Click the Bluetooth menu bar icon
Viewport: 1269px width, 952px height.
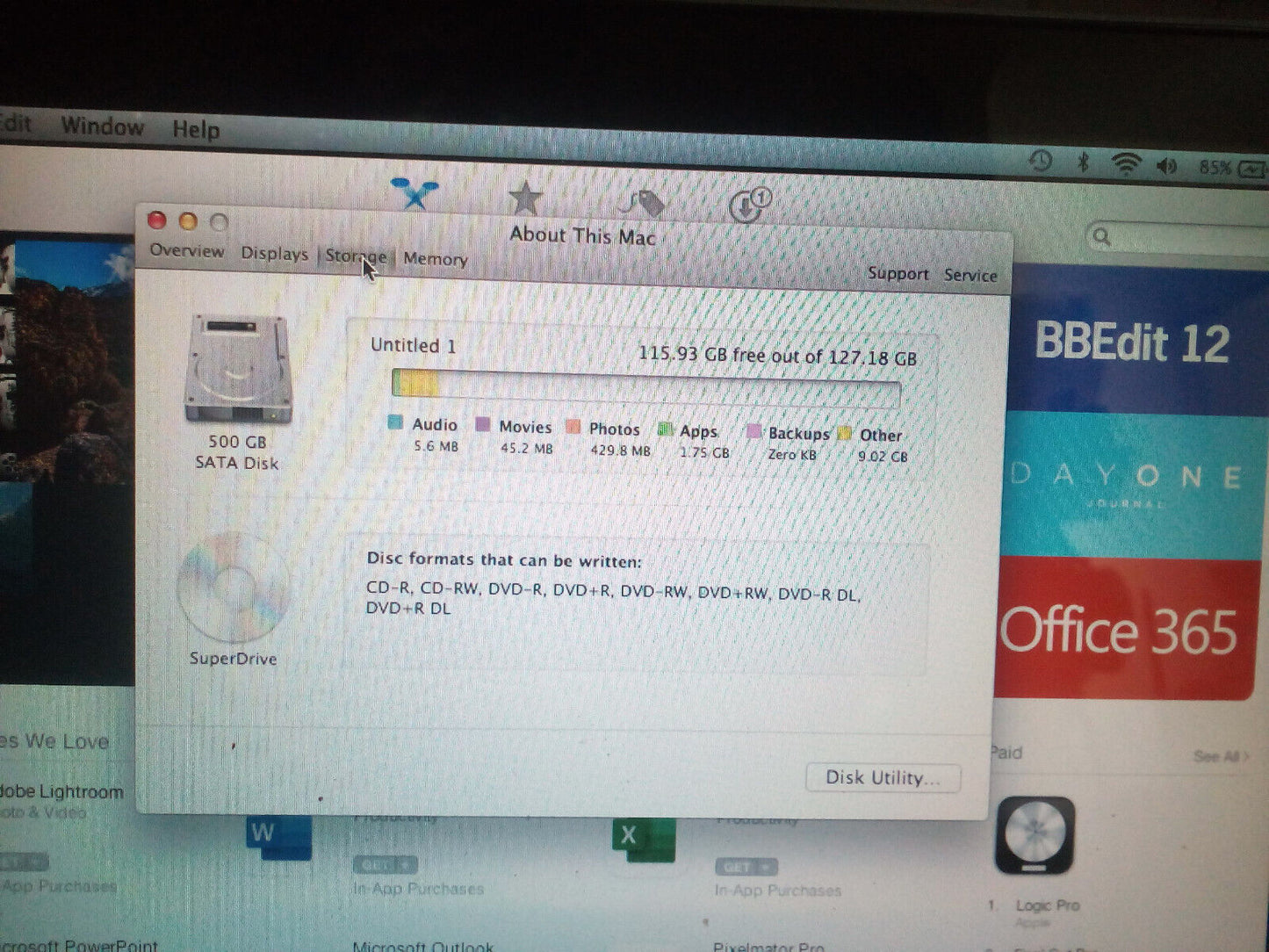[1084, 162]
